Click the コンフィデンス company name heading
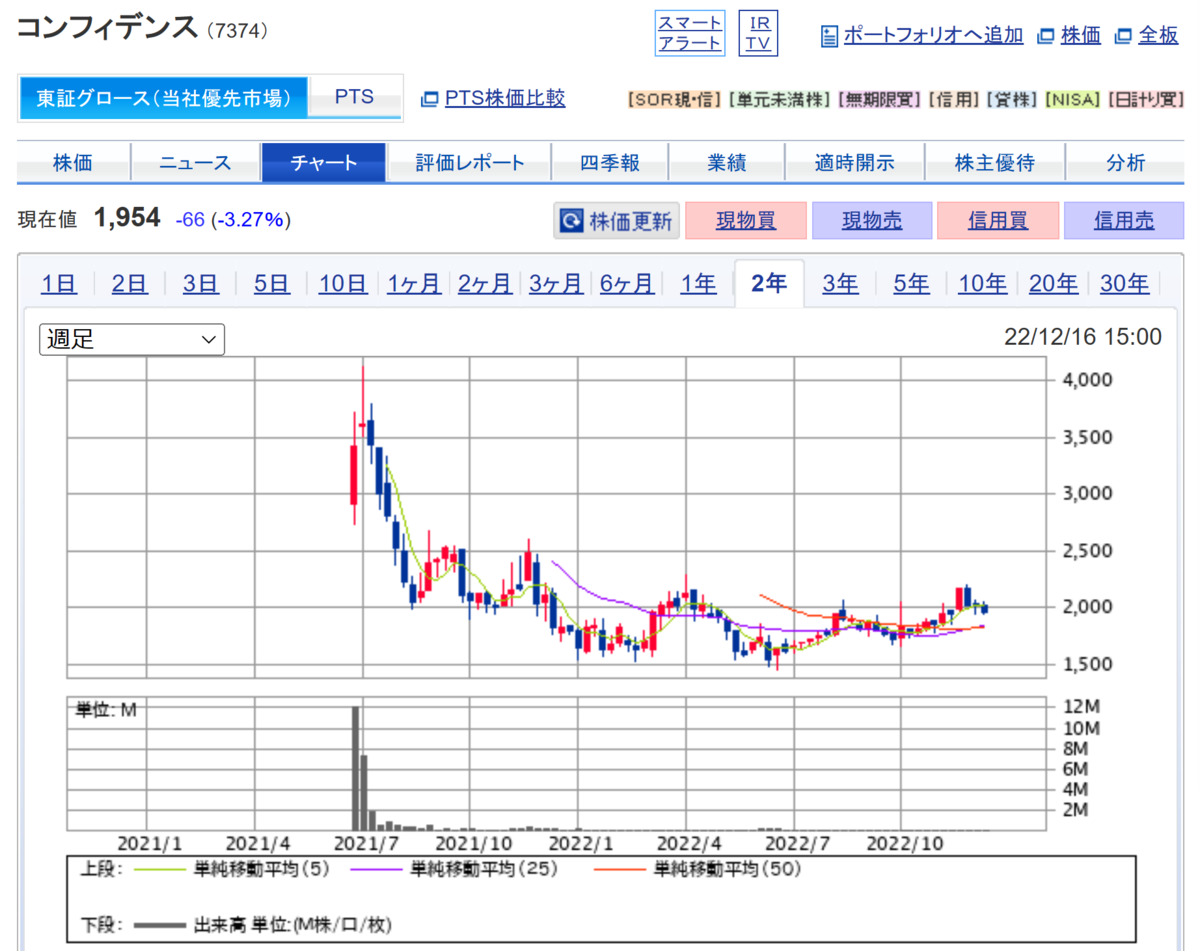This screenshot has width=1200, height=951. (x=108, y=28)
